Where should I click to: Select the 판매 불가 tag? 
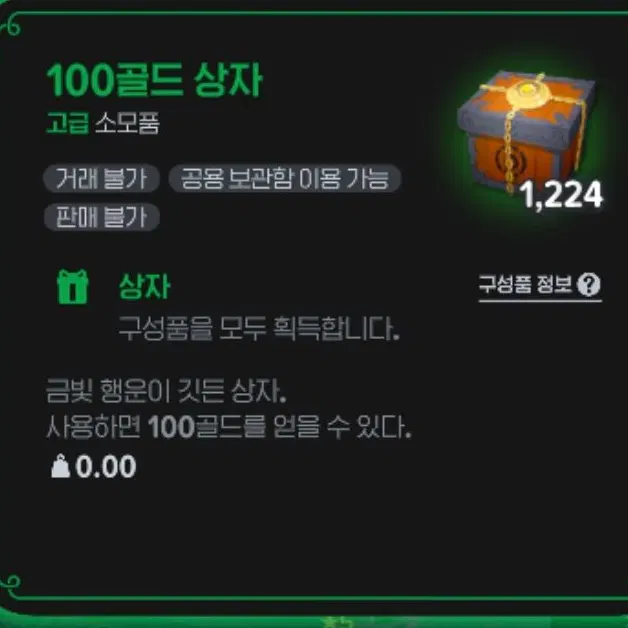click(101, 217)
